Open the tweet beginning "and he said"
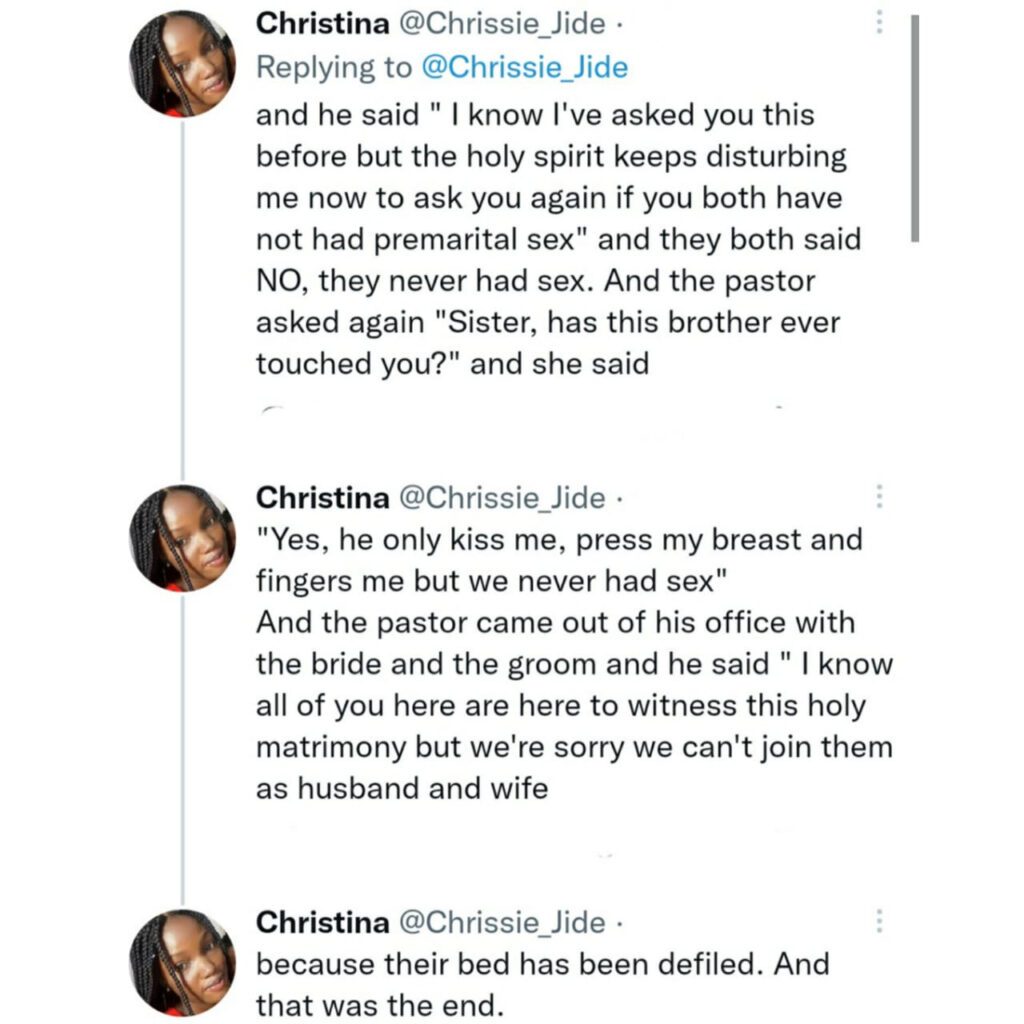 (550, 240)
